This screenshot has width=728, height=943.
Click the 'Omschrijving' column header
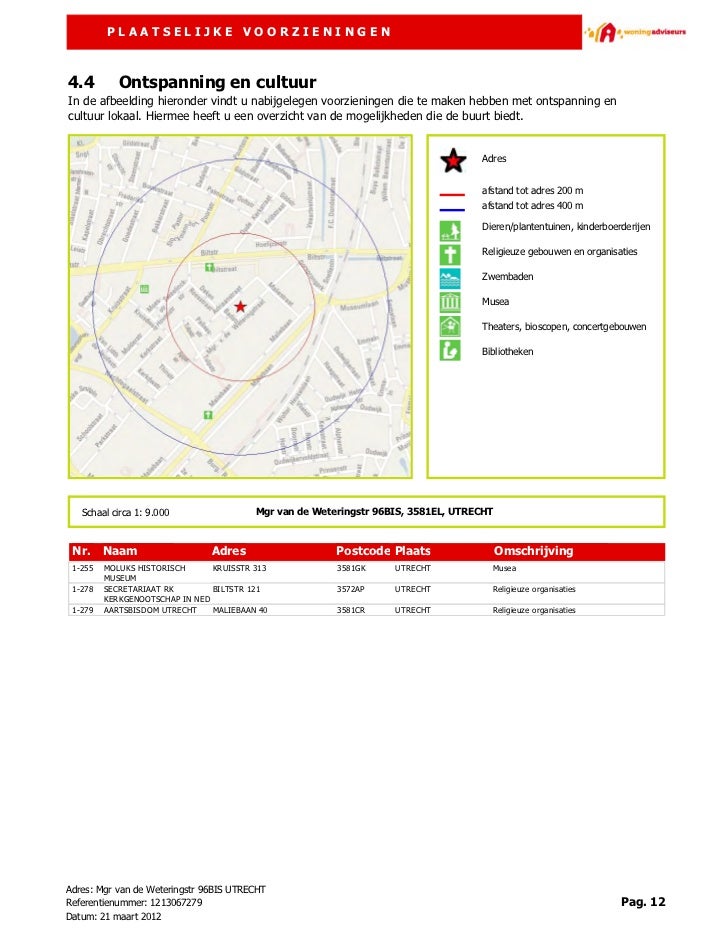pyautogui.click(x=533, y=551)
